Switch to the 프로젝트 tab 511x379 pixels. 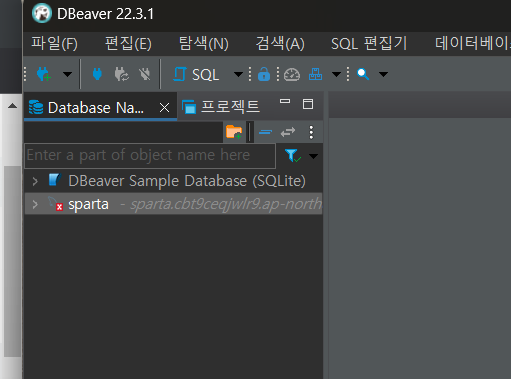pos(221,107)
